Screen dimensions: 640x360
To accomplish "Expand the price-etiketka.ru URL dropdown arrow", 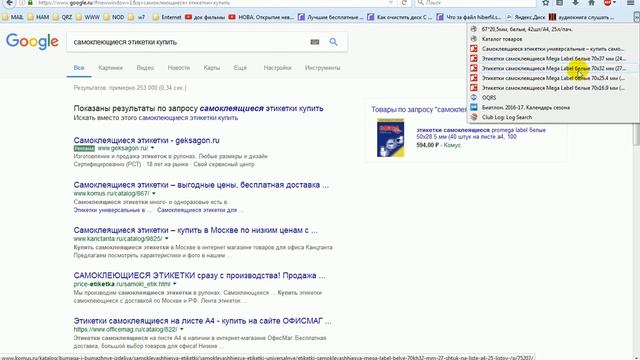I will 175,284.
